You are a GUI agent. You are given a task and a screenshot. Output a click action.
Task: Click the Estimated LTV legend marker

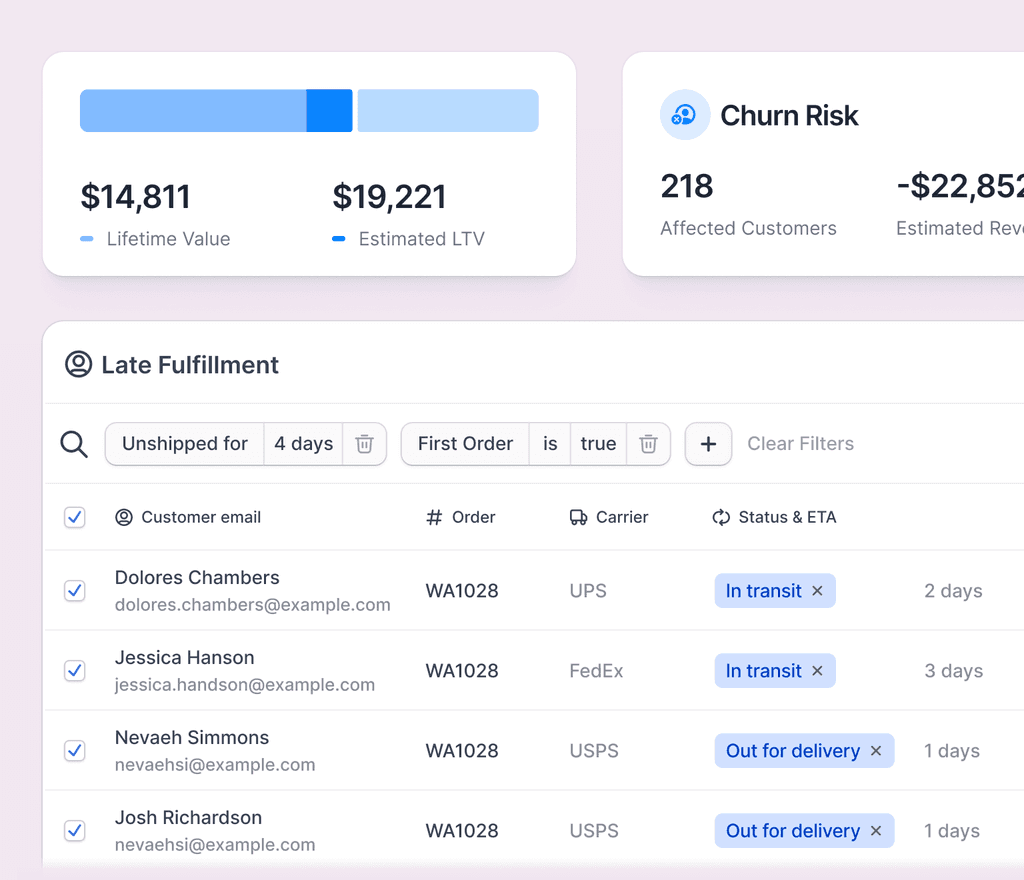click(x=338, y=239)
